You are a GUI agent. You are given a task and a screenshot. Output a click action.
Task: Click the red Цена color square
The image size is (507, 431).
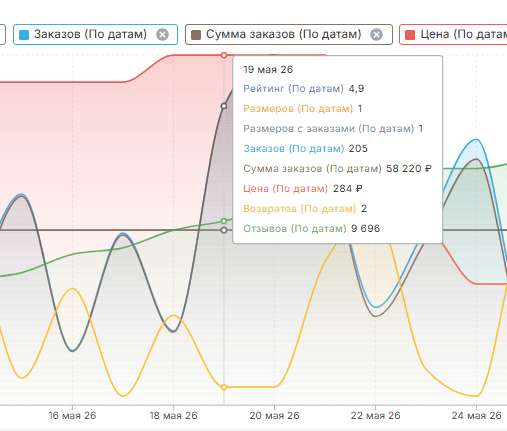(410, 35)
